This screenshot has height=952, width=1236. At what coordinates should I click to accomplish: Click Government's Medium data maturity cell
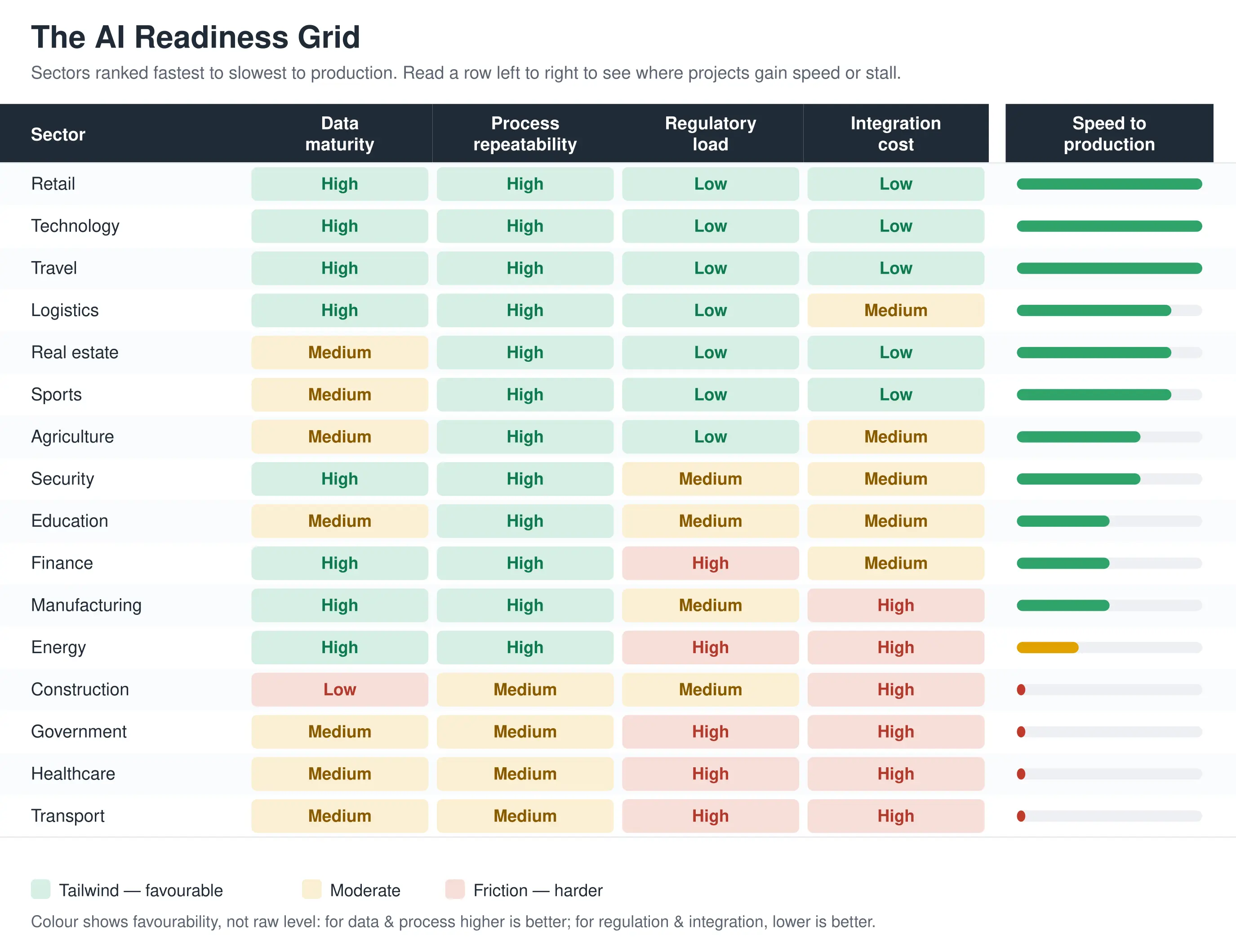(x=339, y=732)
